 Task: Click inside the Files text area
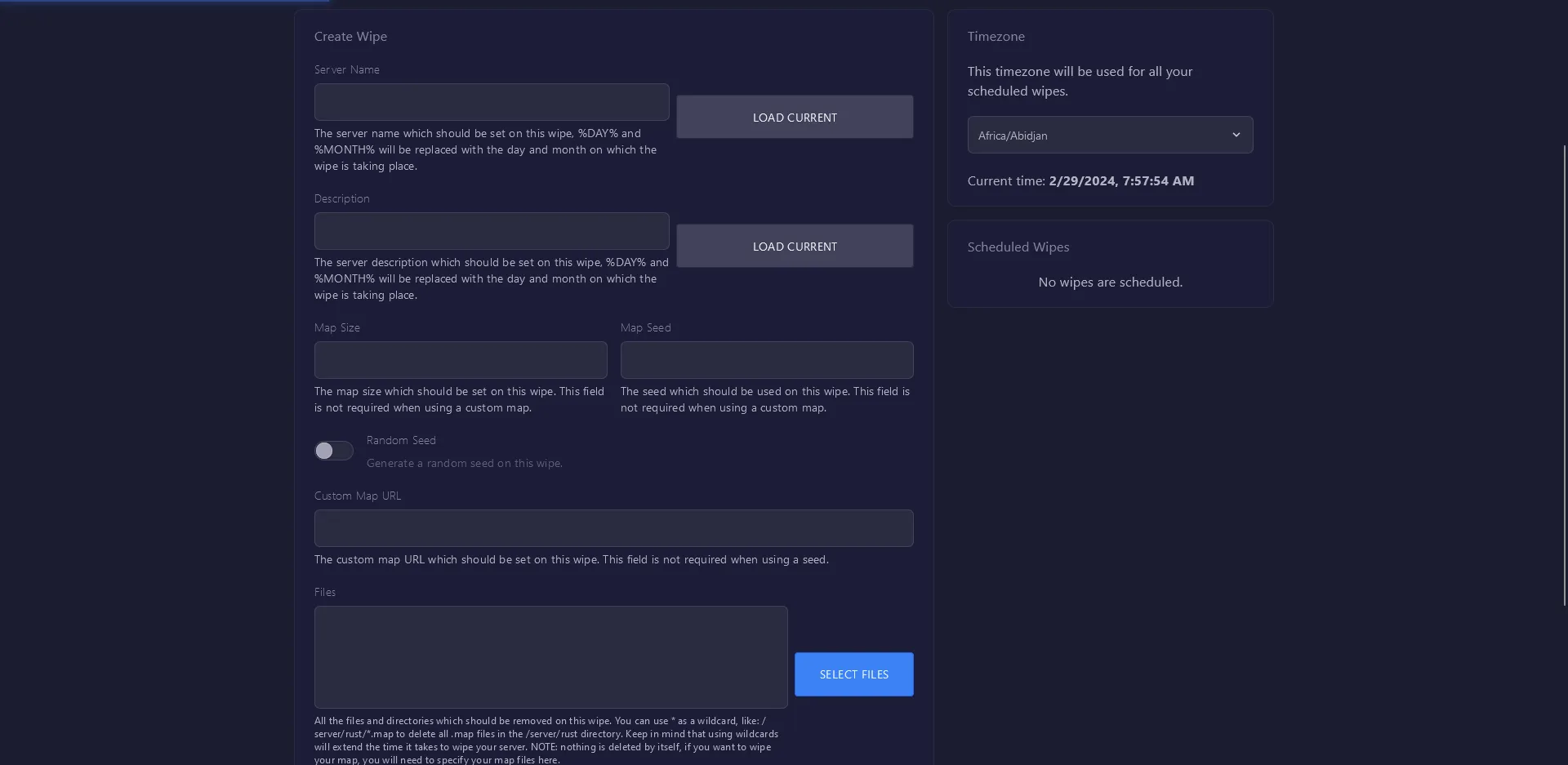click(550, 656)
